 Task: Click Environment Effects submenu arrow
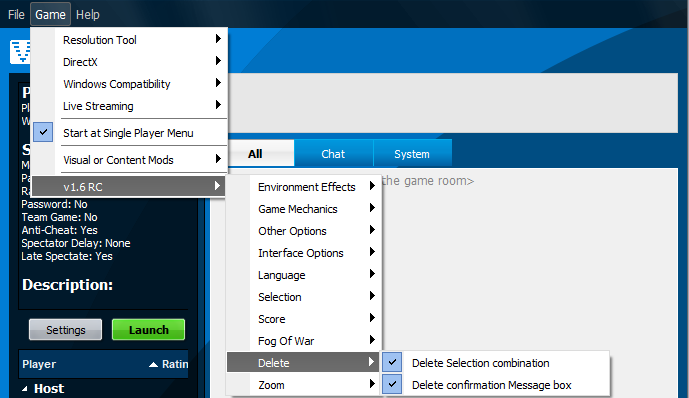point(372,186)
